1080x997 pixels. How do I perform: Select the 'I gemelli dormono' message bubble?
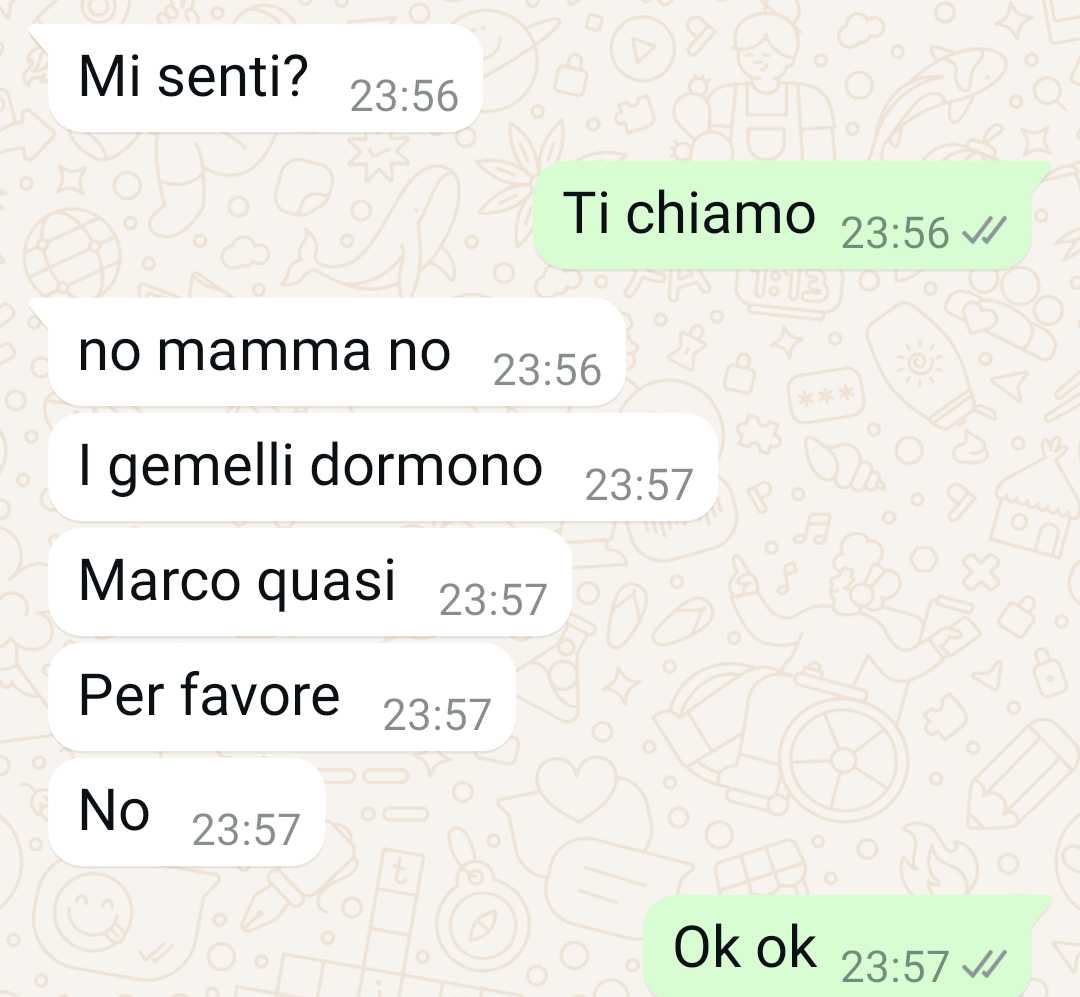coord(383,467)
